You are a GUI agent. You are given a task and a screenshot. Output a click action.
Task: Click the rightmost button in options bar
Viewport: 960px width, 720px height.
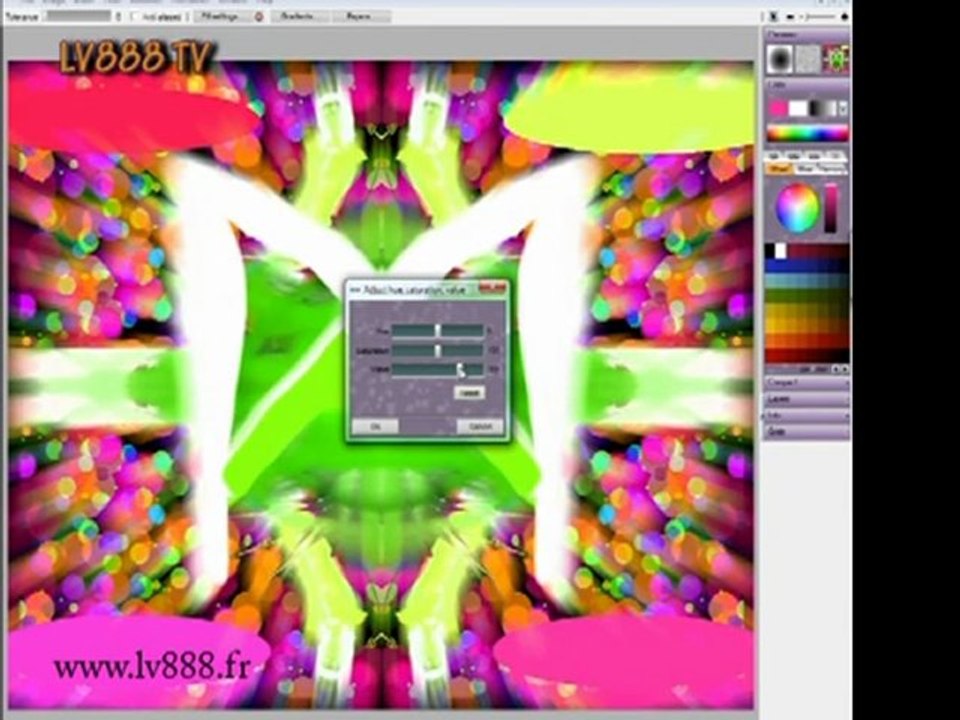[361, 17]
